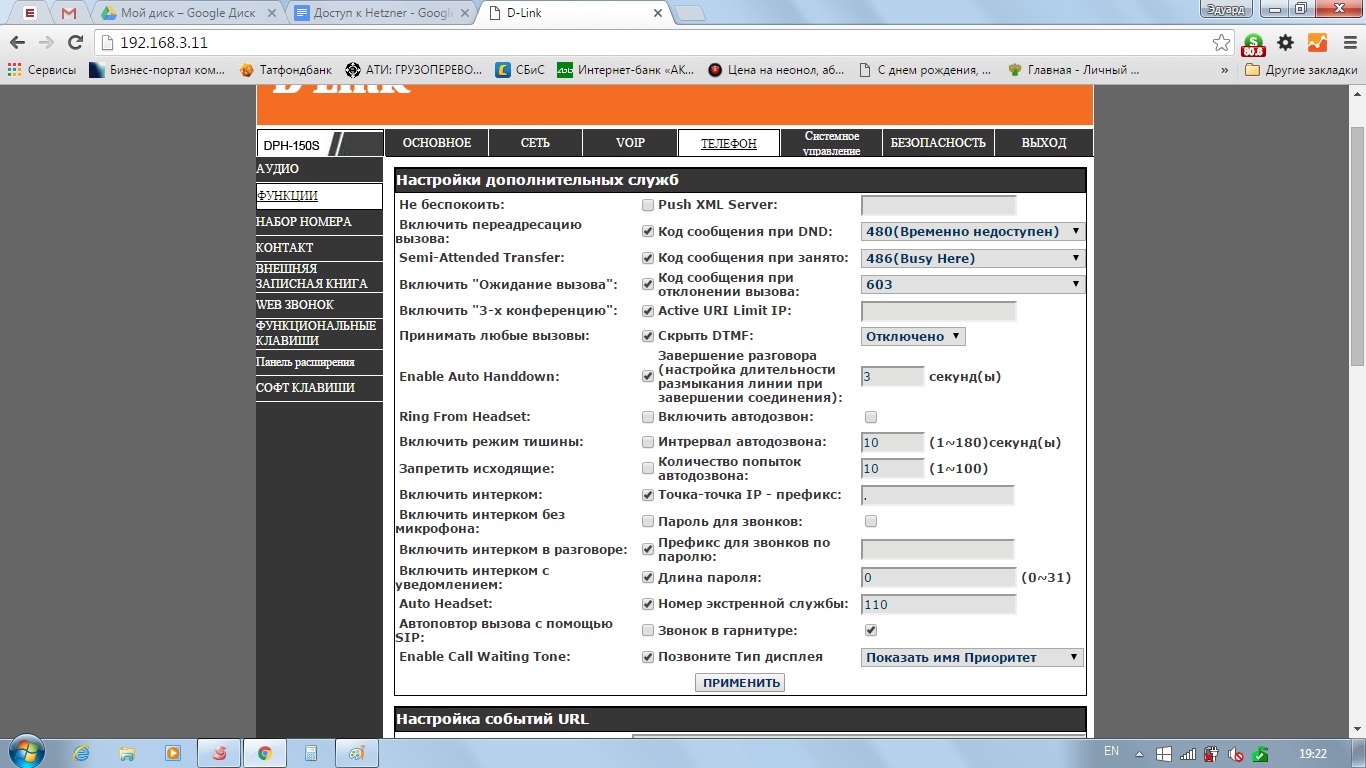The image size is (1366, 768).
Task: Open the КОНТАКТ sidebar page
Action: [x=319, y=248]
